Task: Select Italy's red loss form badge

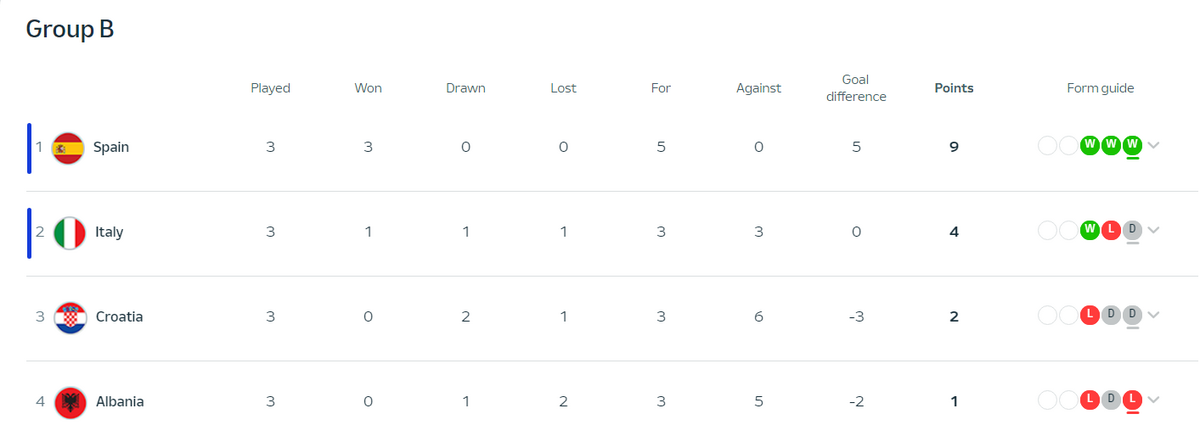Action: click(1111, 231)
